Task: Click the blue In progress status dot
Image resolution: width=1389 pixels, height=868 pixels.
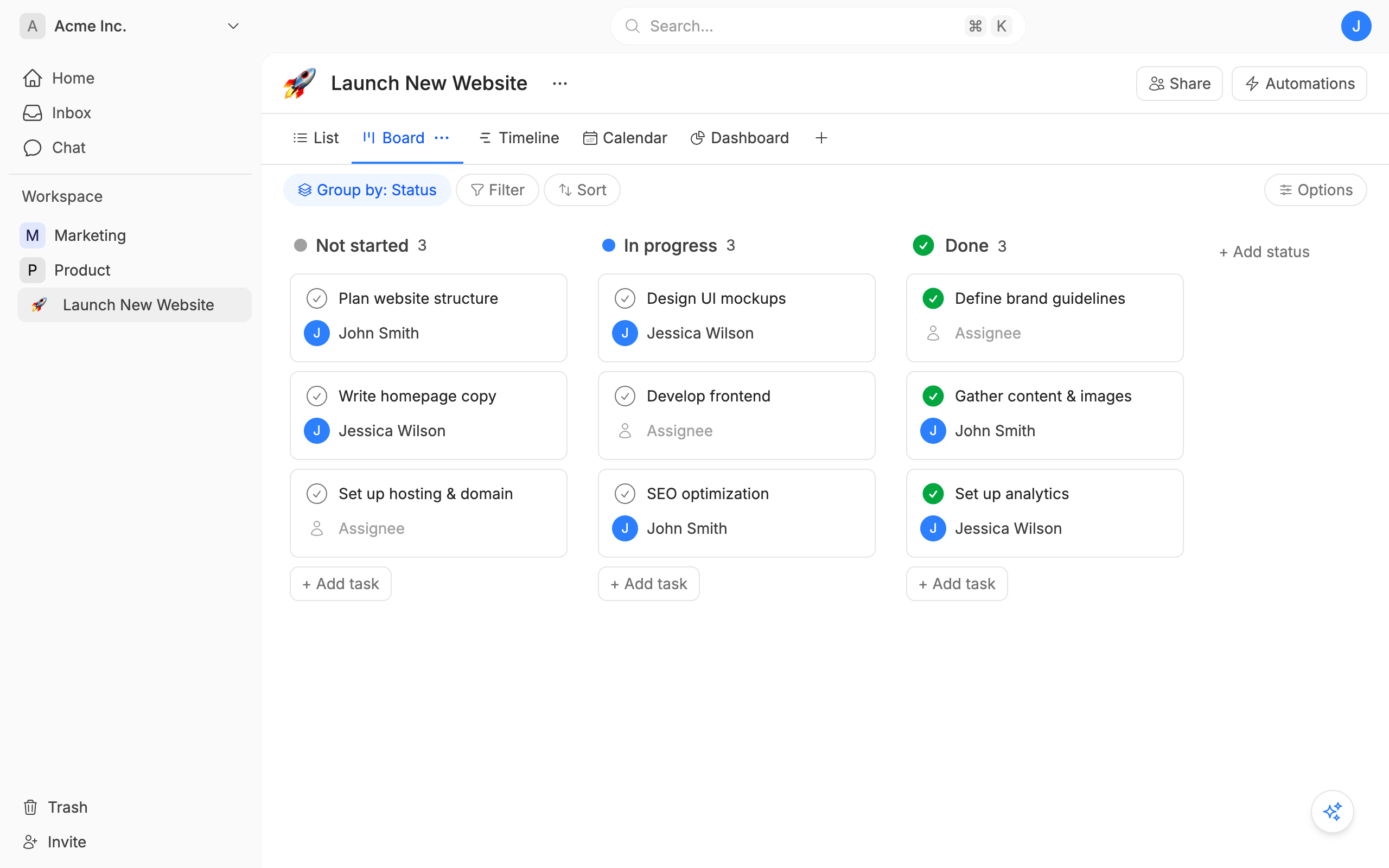Action: [608, 246]
